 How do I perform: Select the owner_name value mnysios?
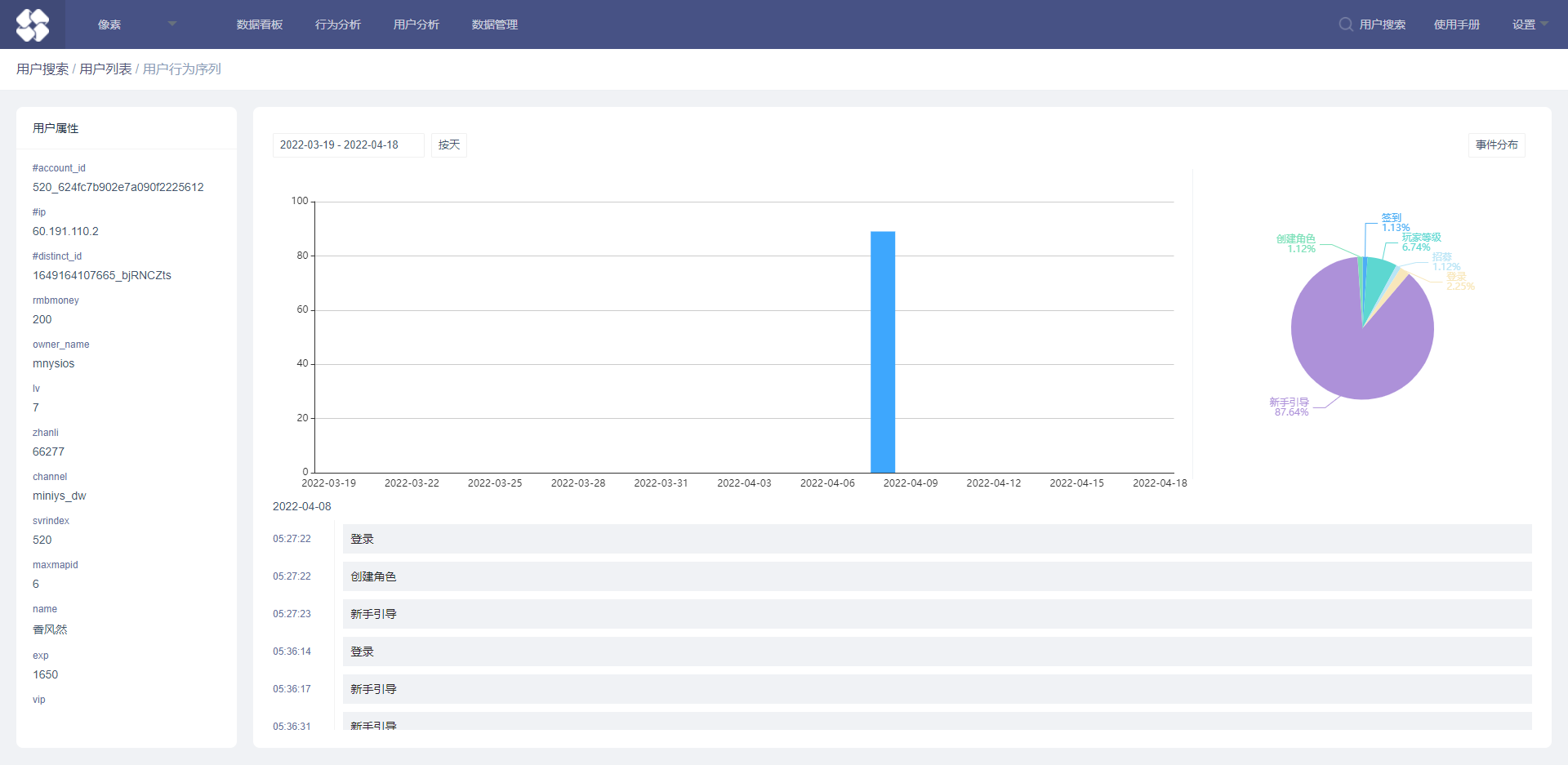coord(53,363)
